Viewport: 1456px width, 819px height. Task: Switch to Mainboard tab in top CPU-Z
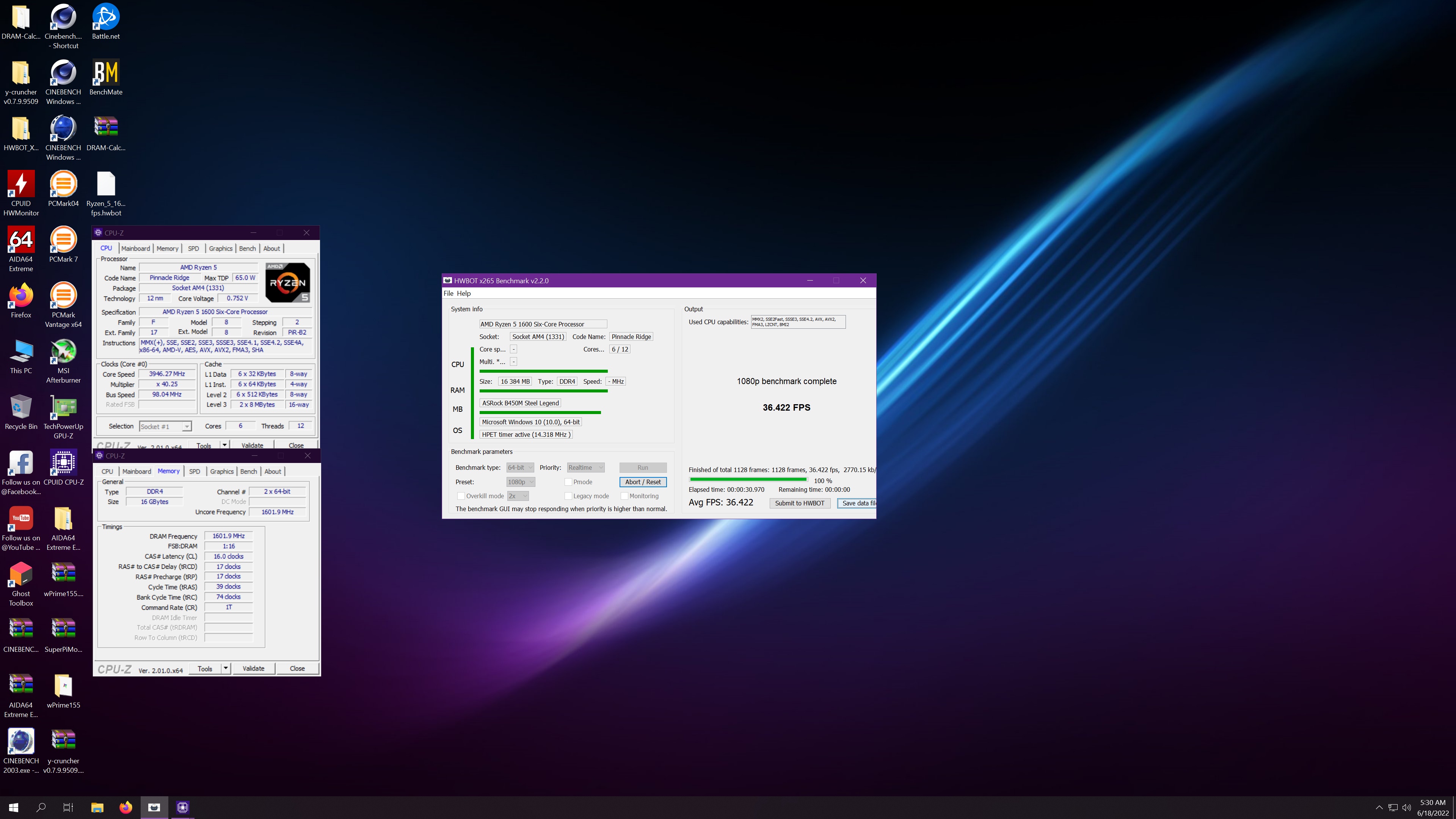point(136,249)
